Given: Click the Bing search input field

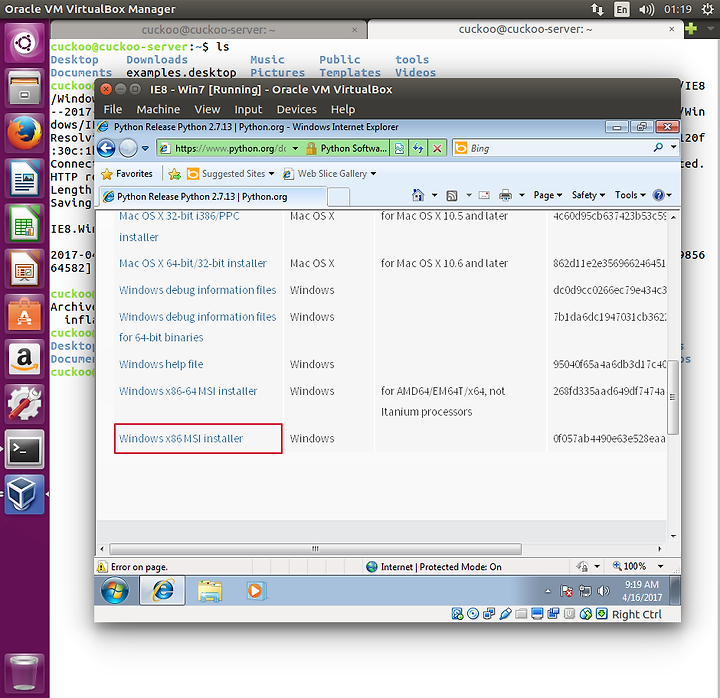Looking at the screenshot, I should (552, 148).
